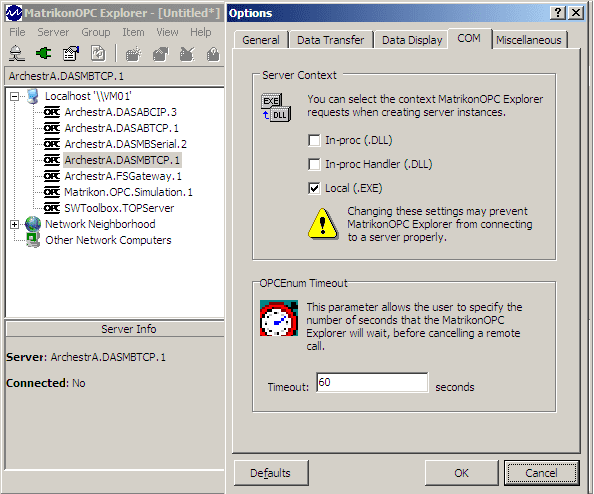Expand the Network Neighborhood tree node
This screenshot has width=594, height=494.
click(x=14, y=224)
